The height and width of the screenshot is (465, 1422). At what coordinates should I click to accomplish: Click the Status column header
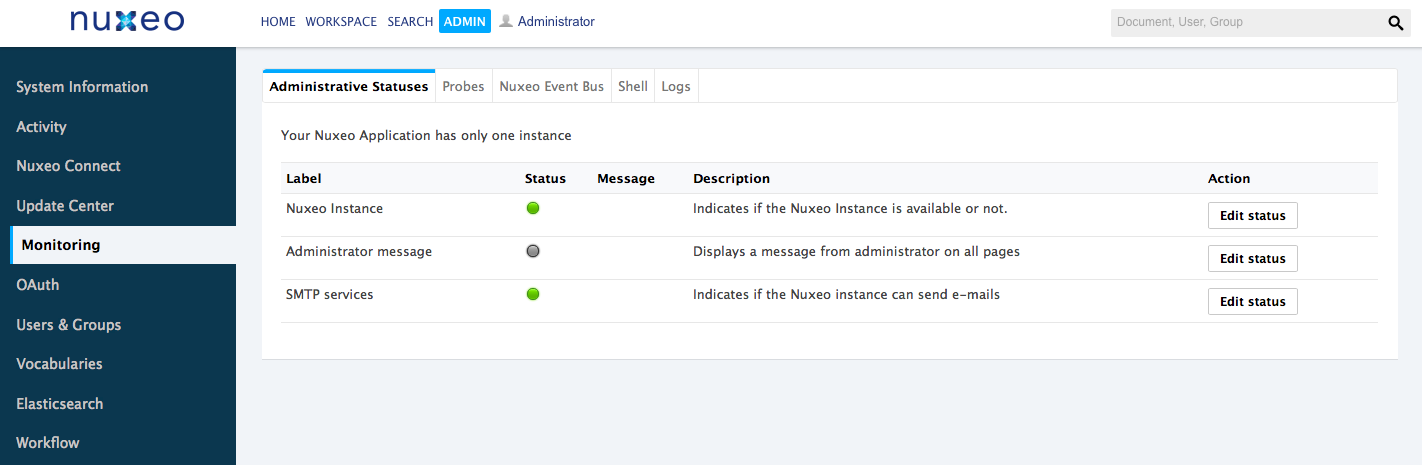point(545,179)
